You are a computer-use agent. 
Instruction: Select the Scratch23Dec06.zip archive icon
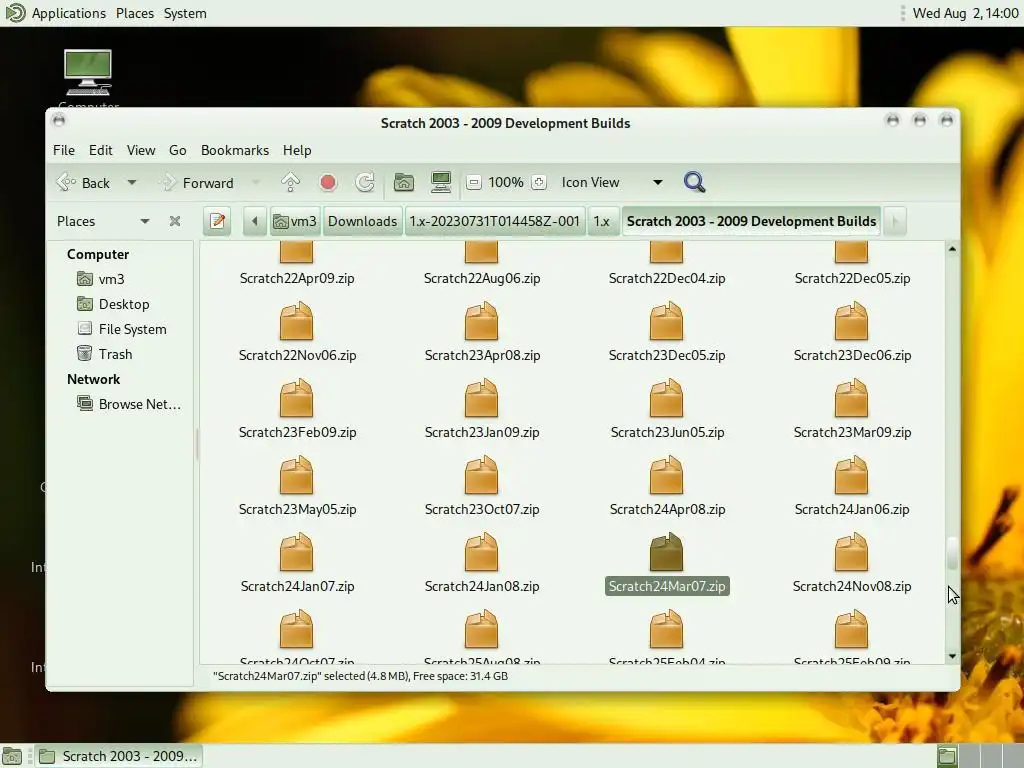[852, 321]
